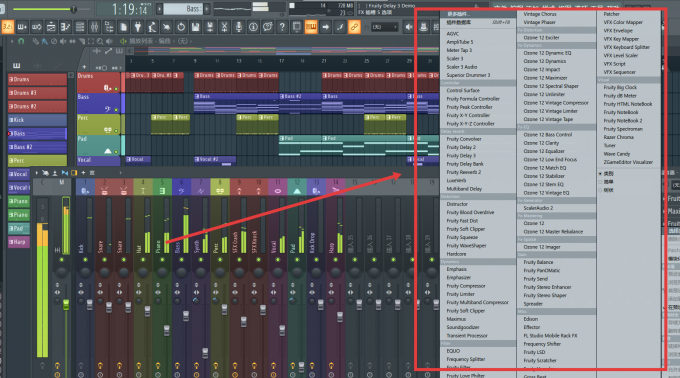Click the Drums playlist track header

[98, 82]
